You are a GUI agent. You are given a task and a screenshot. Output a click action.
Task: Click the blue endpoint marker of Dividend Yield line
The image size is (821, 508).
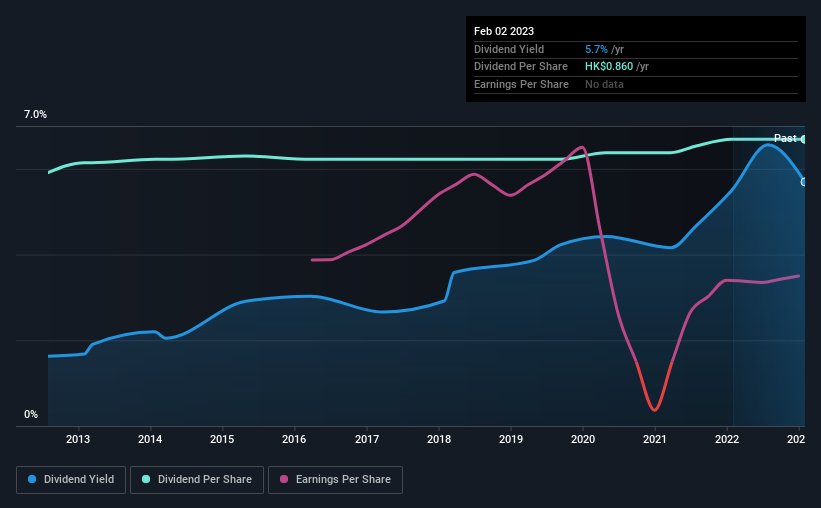pyautogui.click(x=803, y=182)
